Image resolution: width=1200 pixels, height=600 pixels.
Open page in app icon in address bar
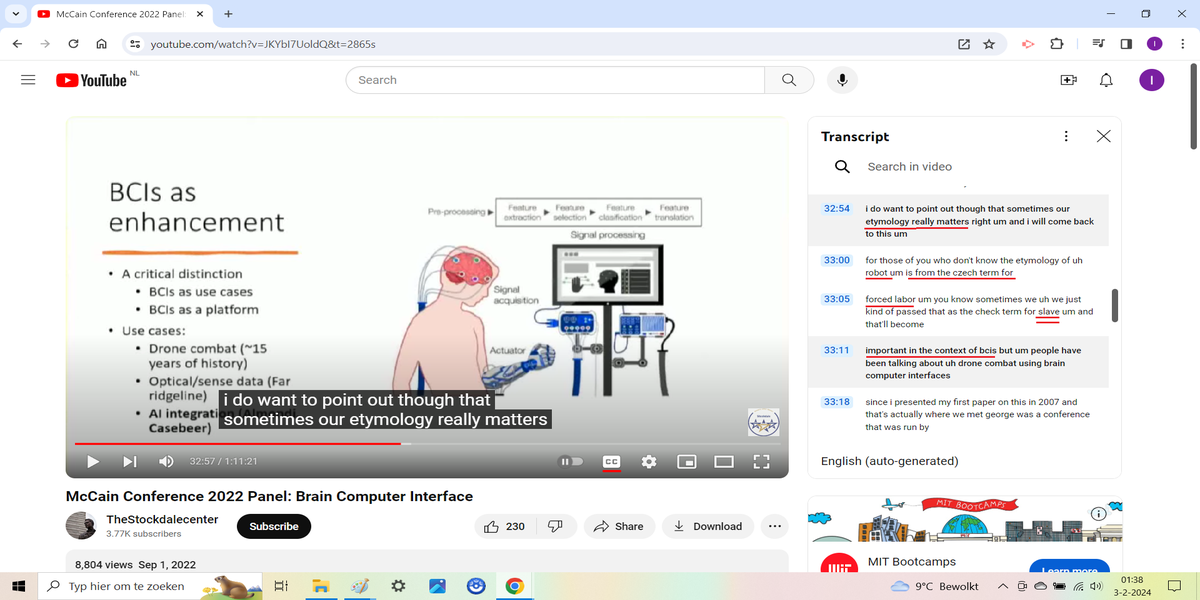pos(963,44)
